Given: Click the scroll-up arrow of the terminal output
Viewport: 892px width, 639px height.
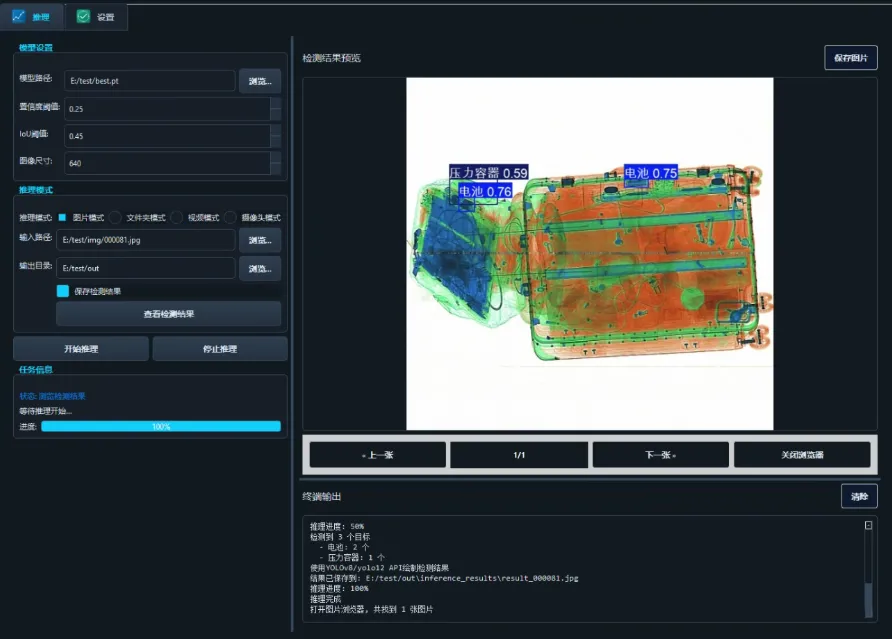Looking at the screenshot, I should click(x=868, y=525).
